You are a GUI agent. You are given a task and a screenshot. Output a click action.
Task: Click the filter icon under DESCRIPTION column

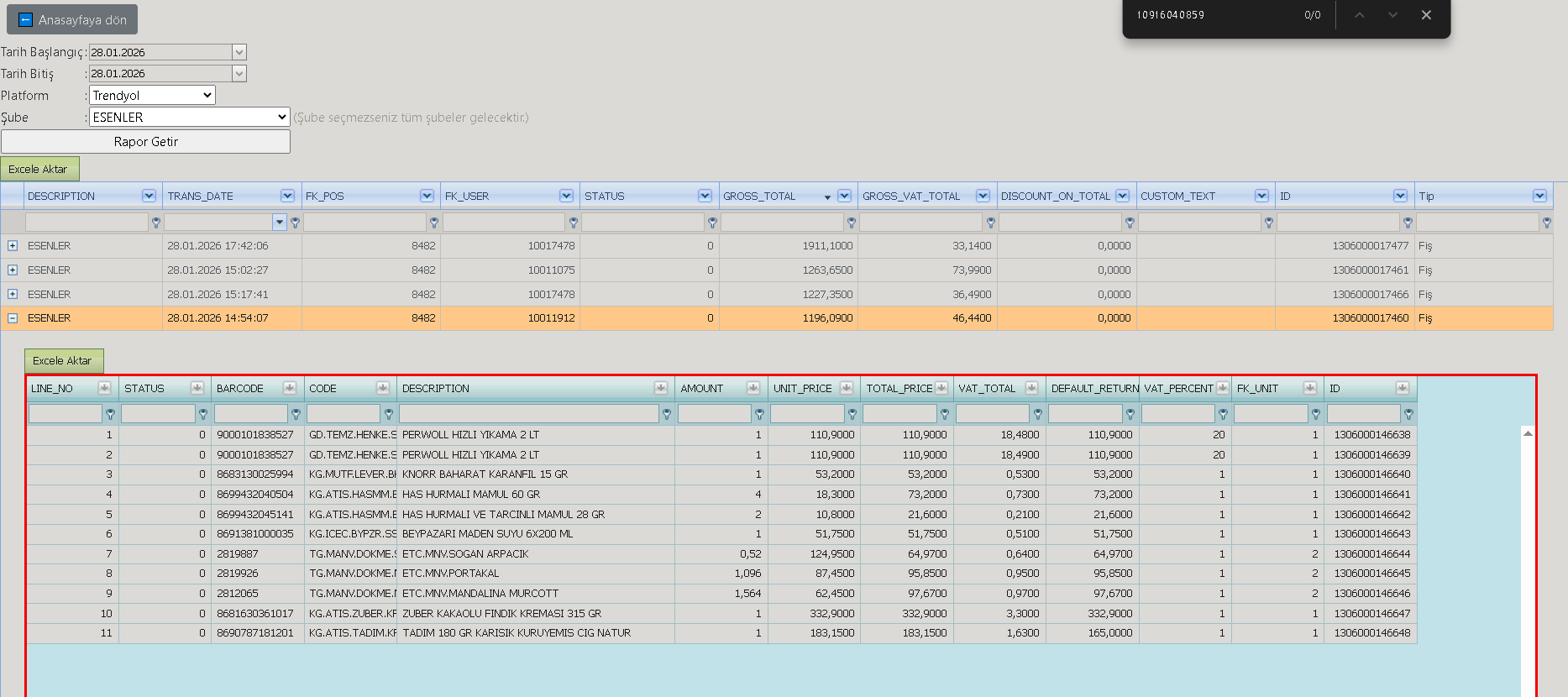(x=156, y=223)
